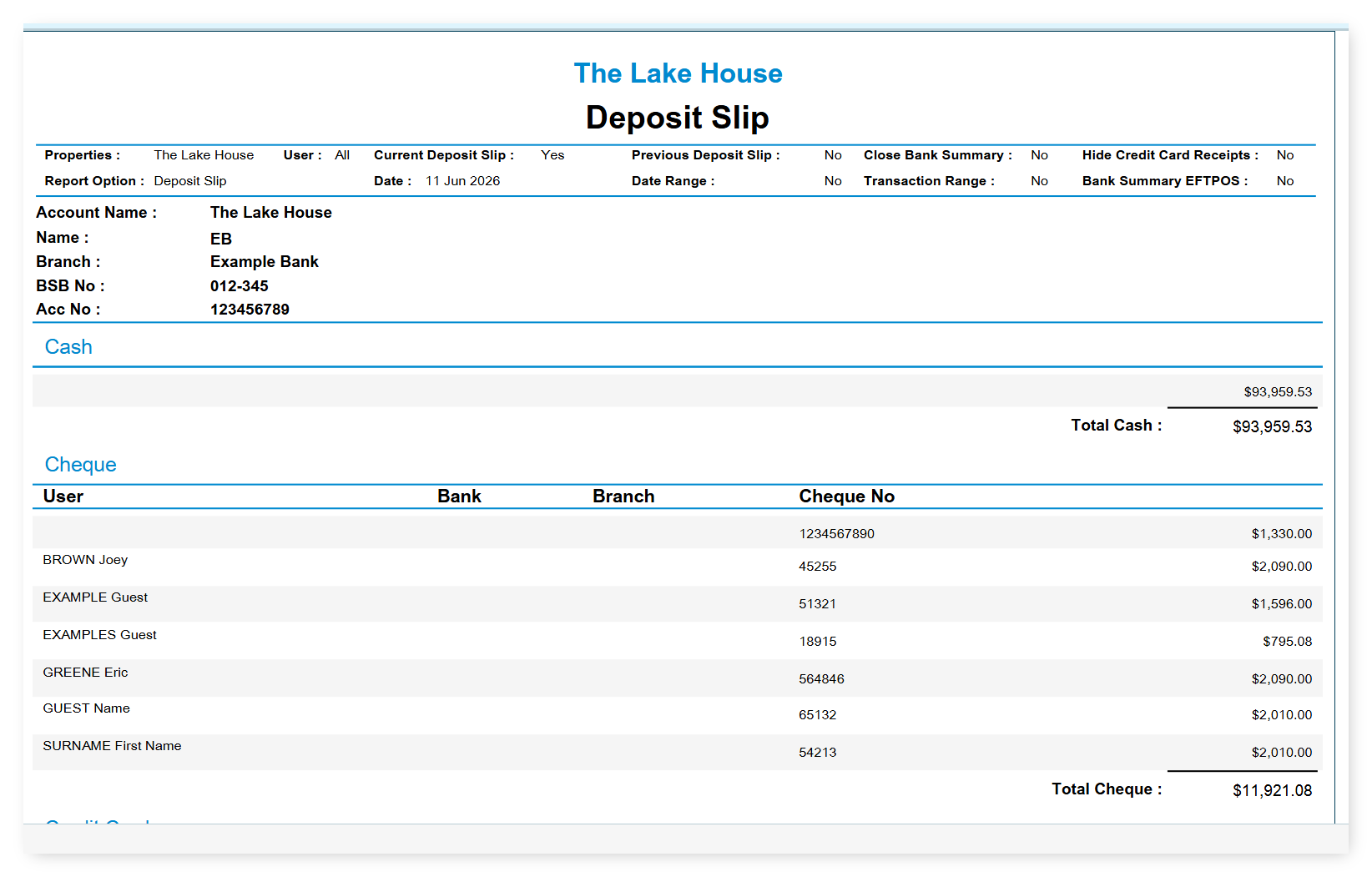
Task: Click the 'Transaction Range :' label
Action: coord(929,181)
